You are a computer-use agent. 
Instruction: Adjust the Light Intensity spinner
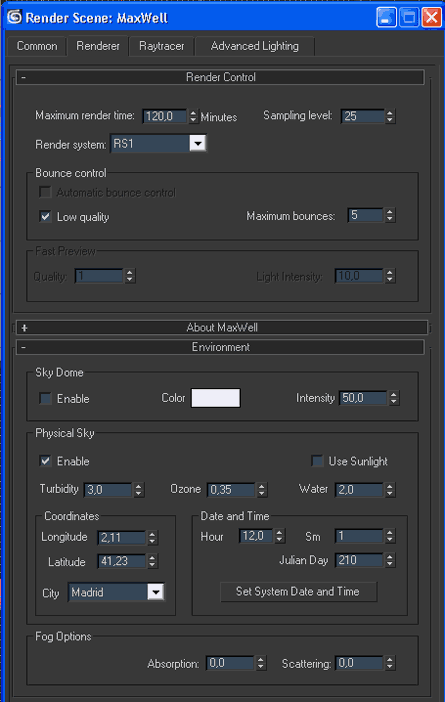390,276
